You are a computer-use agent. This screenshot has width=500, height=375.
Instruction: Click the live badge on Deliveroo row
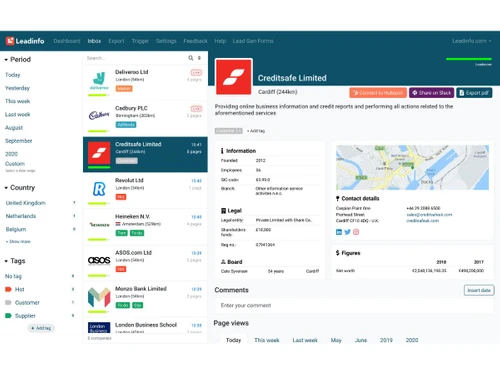tap(196, 73)
